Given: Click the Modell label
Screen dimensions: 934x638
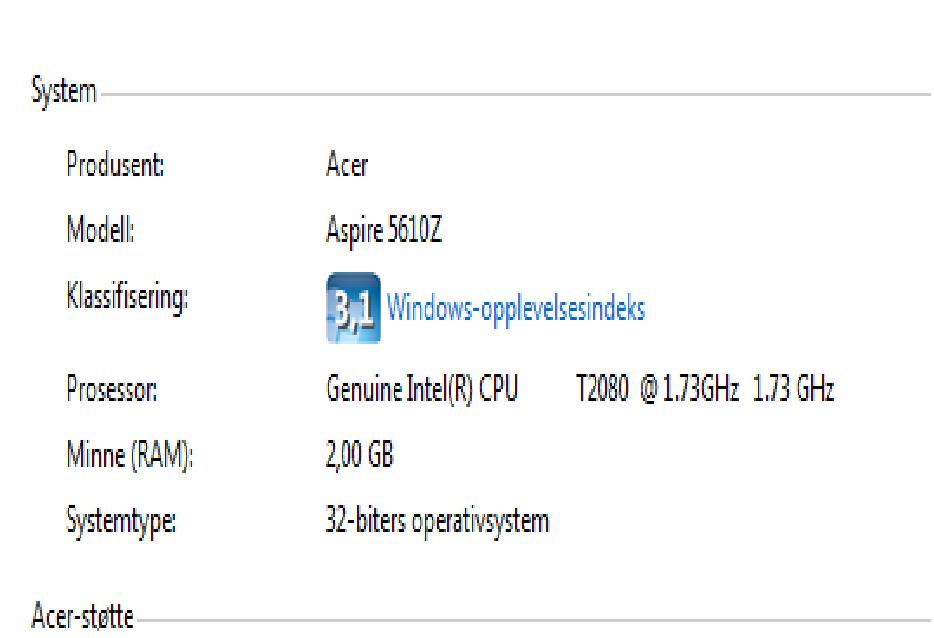Looking at the screenshot, I should point(100,229).
